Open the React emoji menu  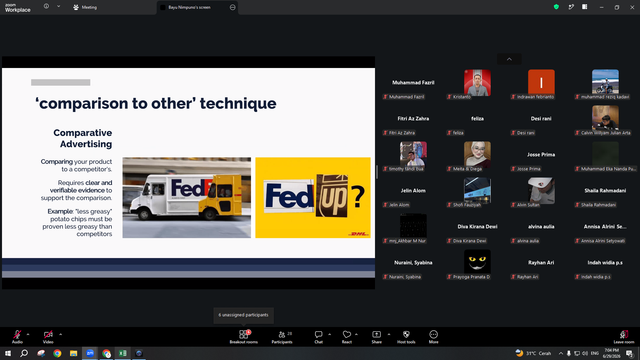click(347, 337)
